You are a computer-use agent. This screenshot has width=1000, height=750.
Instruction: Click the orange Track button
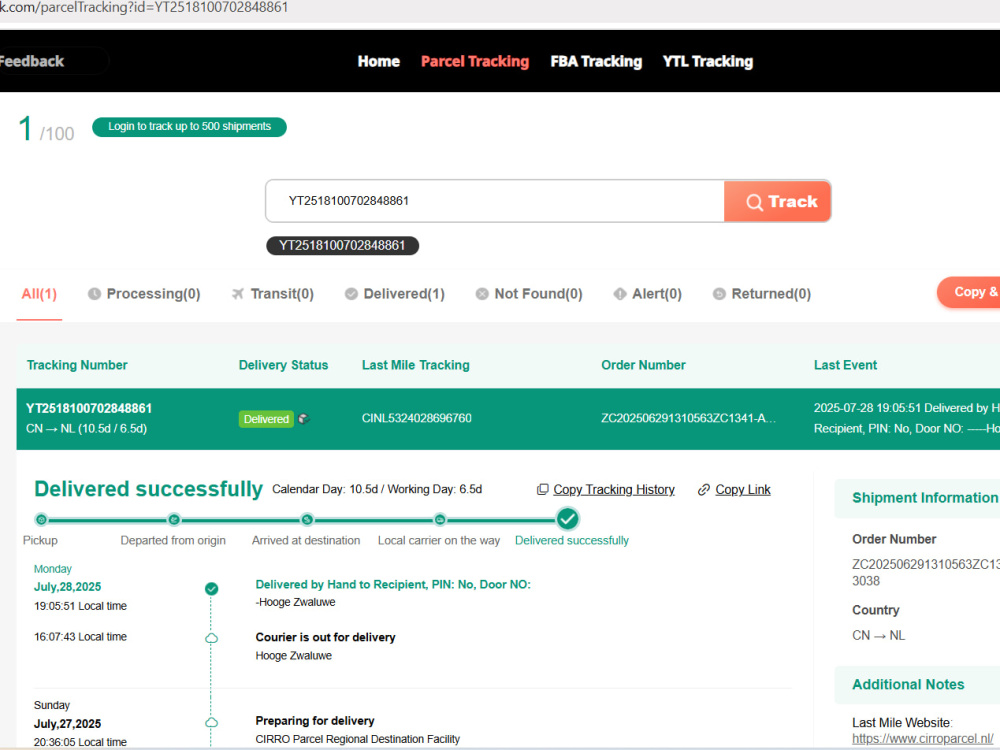click(x=777, y=202)
